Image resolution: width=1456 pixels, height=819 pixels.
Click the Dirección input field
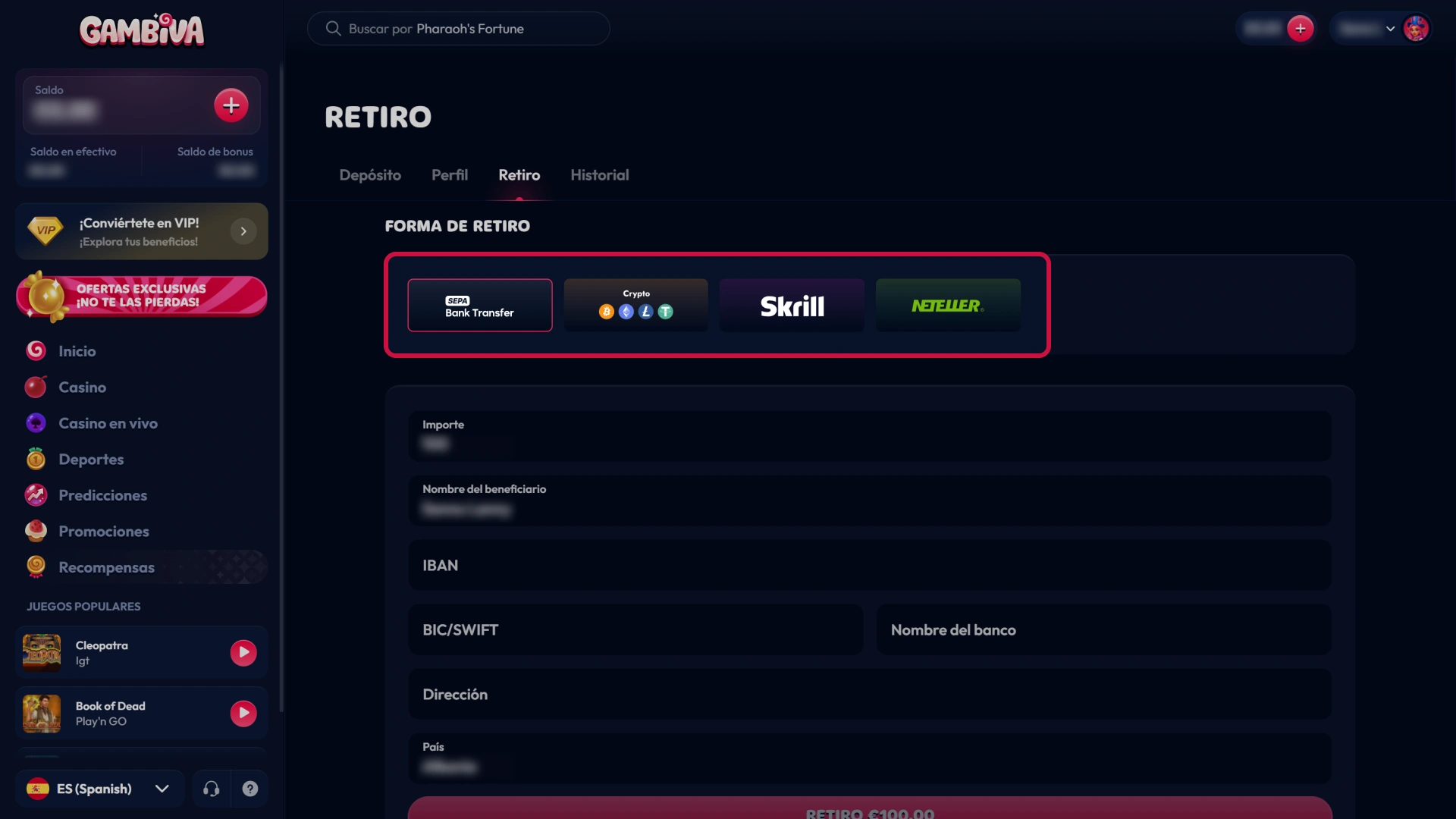(x=870, y=694)
